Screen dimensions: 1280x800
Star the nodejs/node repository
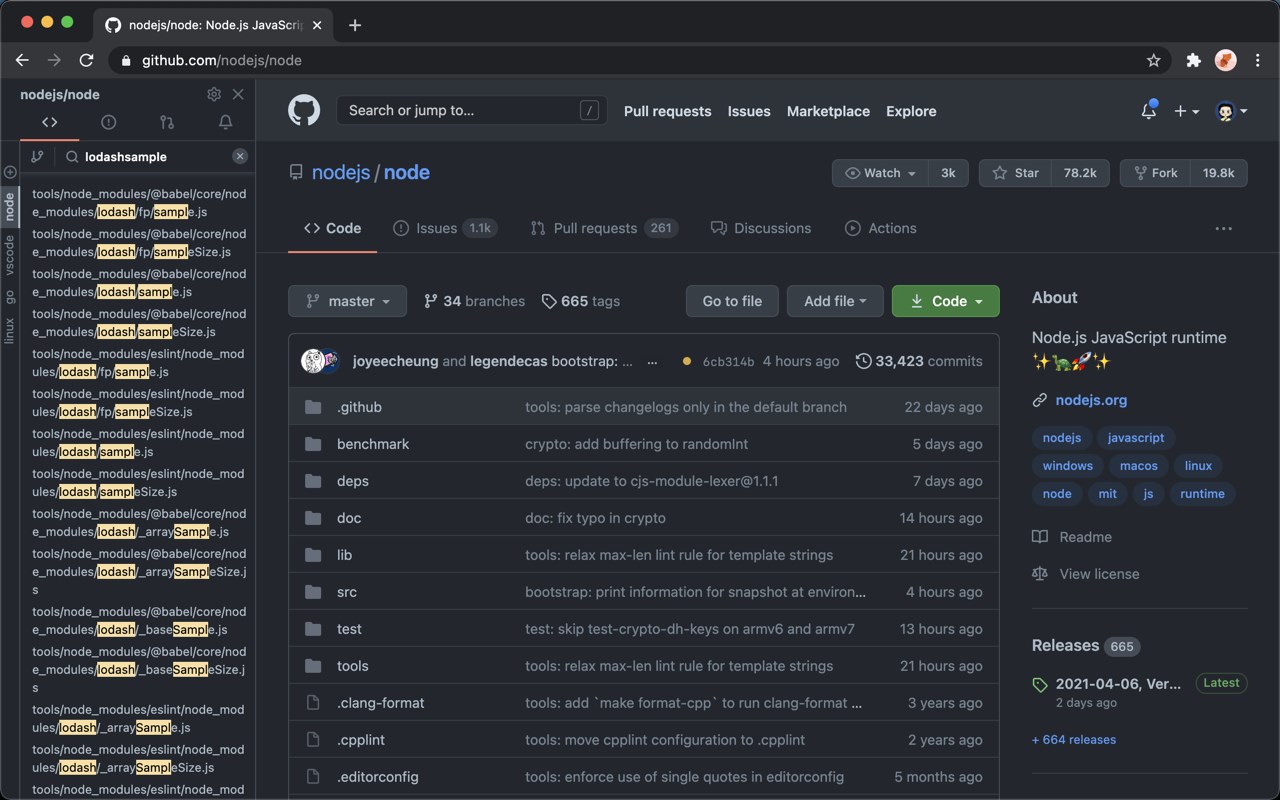click(1015, 173)
